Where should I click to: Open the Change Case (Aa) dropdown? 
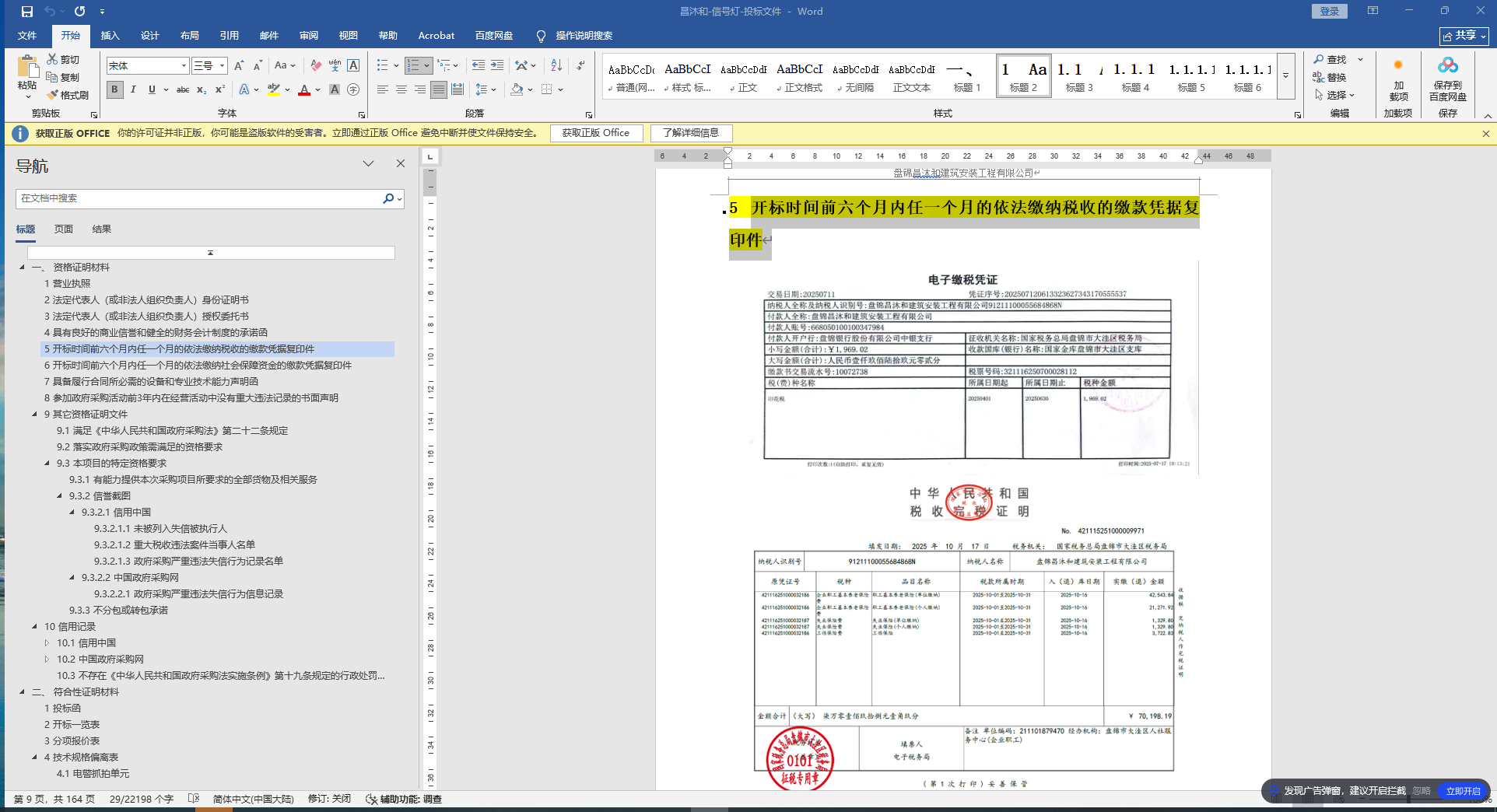pyautogui.click(x=285, y=65)
